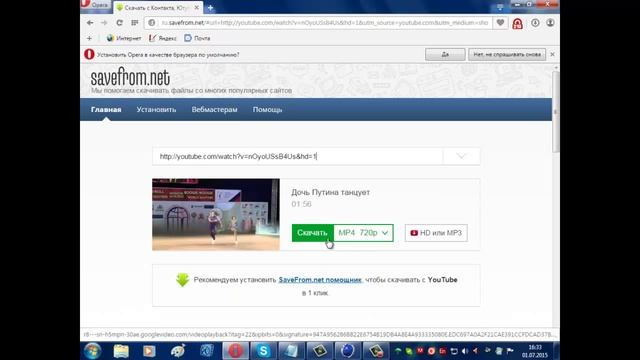The width and height of the screenshot is (640, 360).
Task: Open the SaveFrom.net помощник link
Action: click(x=320, y=280)
